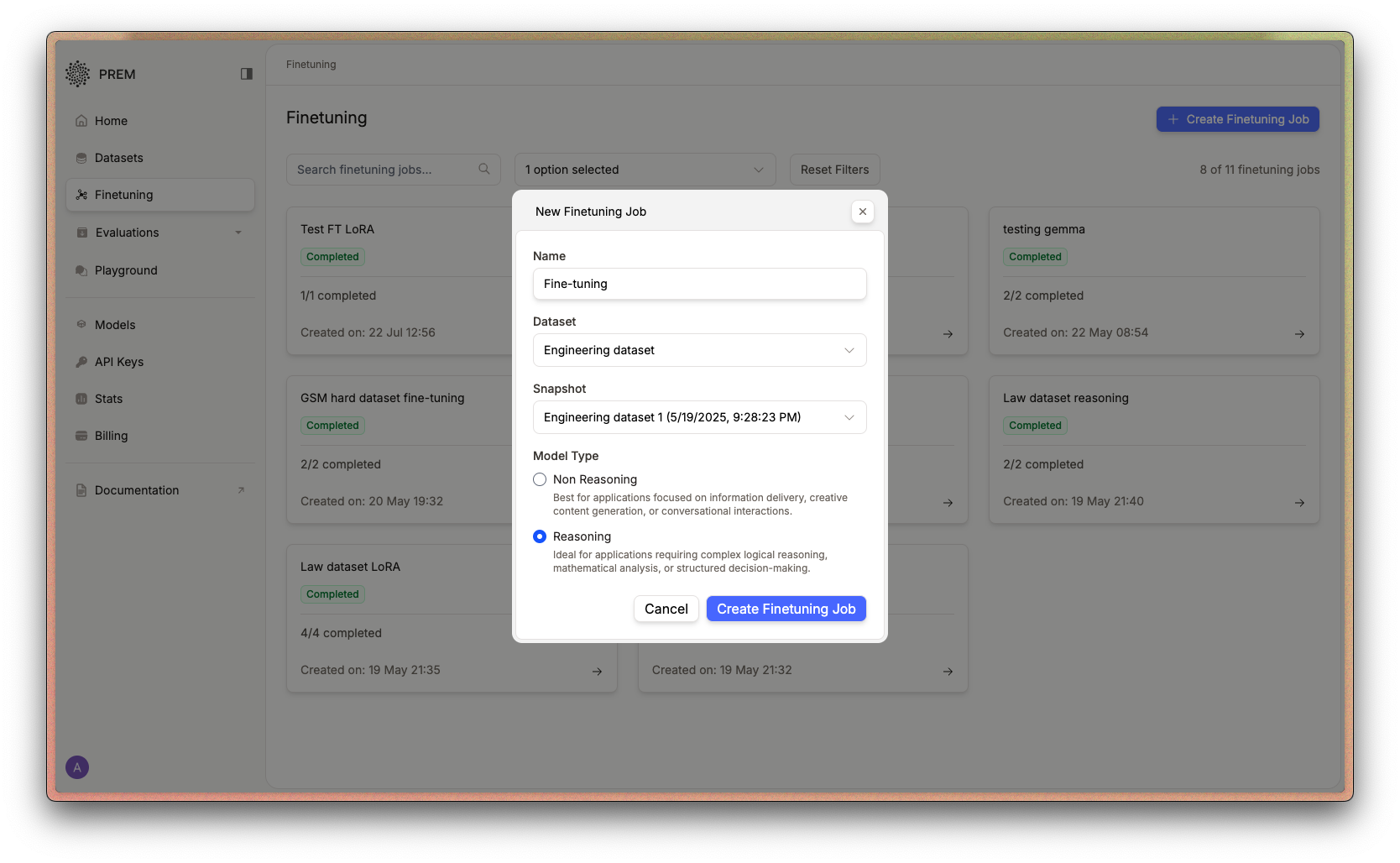Click the Datasets database icon
The width and height of the screenshot is (1400, 863).
point(81,158)
